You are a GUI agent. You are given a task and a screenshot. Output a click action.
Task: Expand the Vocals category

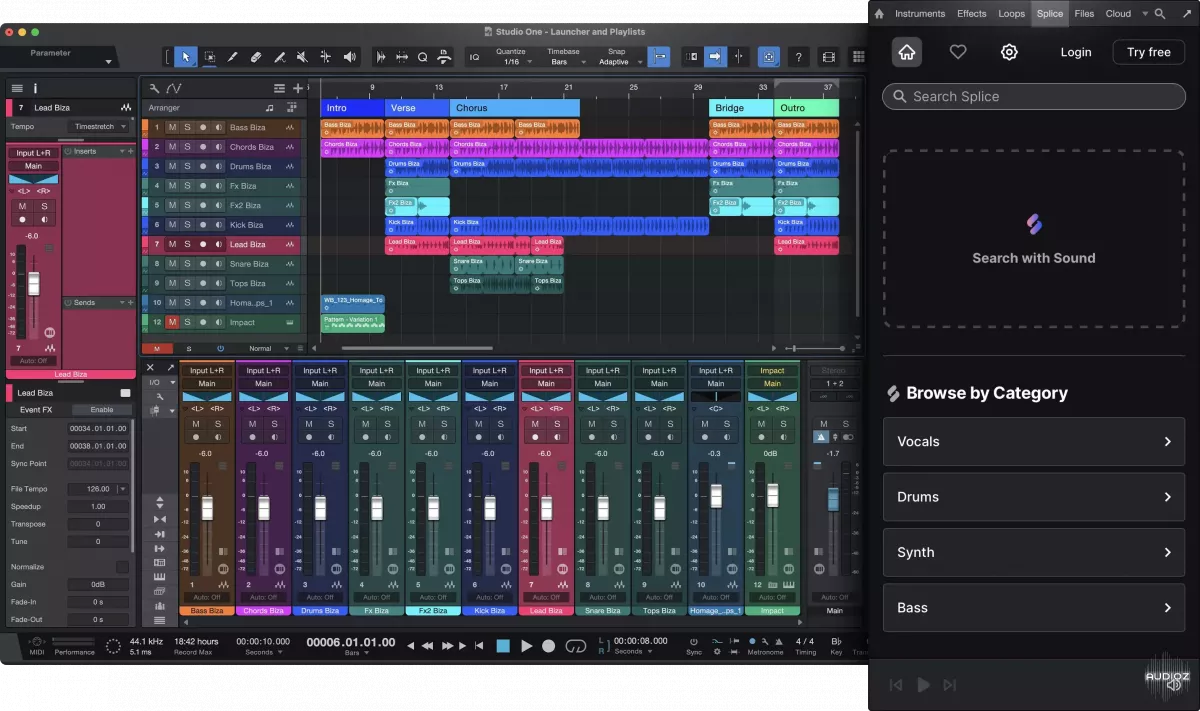pos(1034,442)
